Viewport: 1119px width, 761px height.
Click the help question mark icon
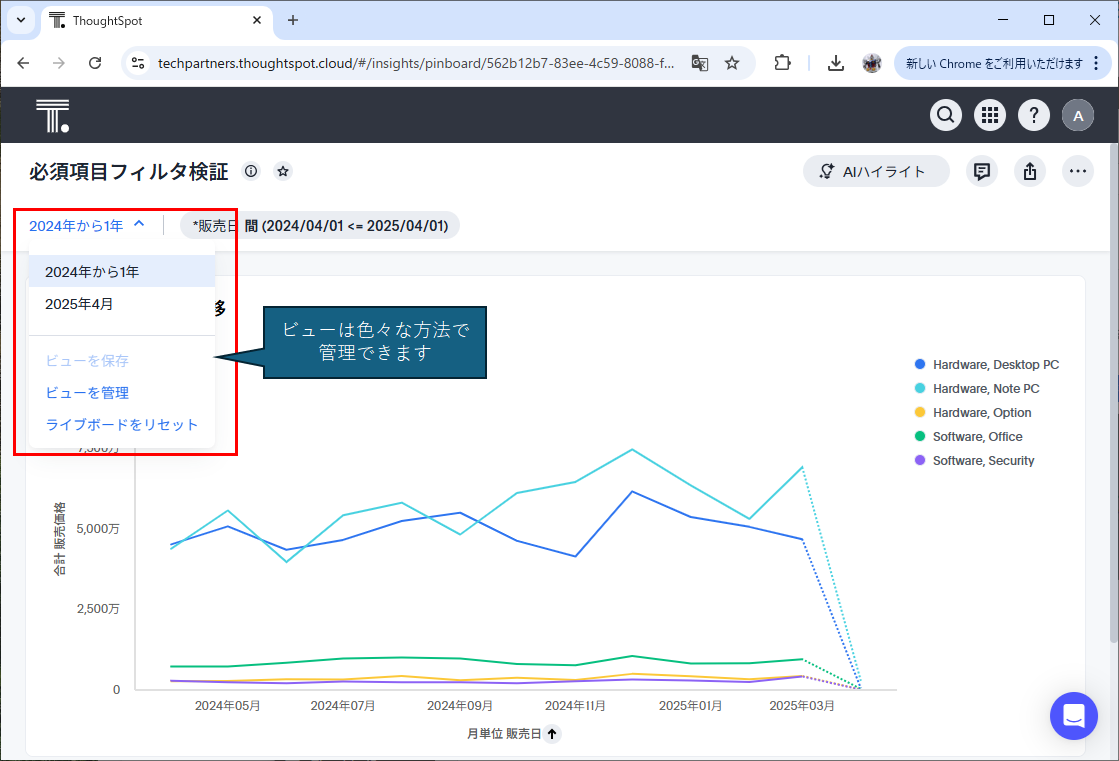click(1034, 116)
